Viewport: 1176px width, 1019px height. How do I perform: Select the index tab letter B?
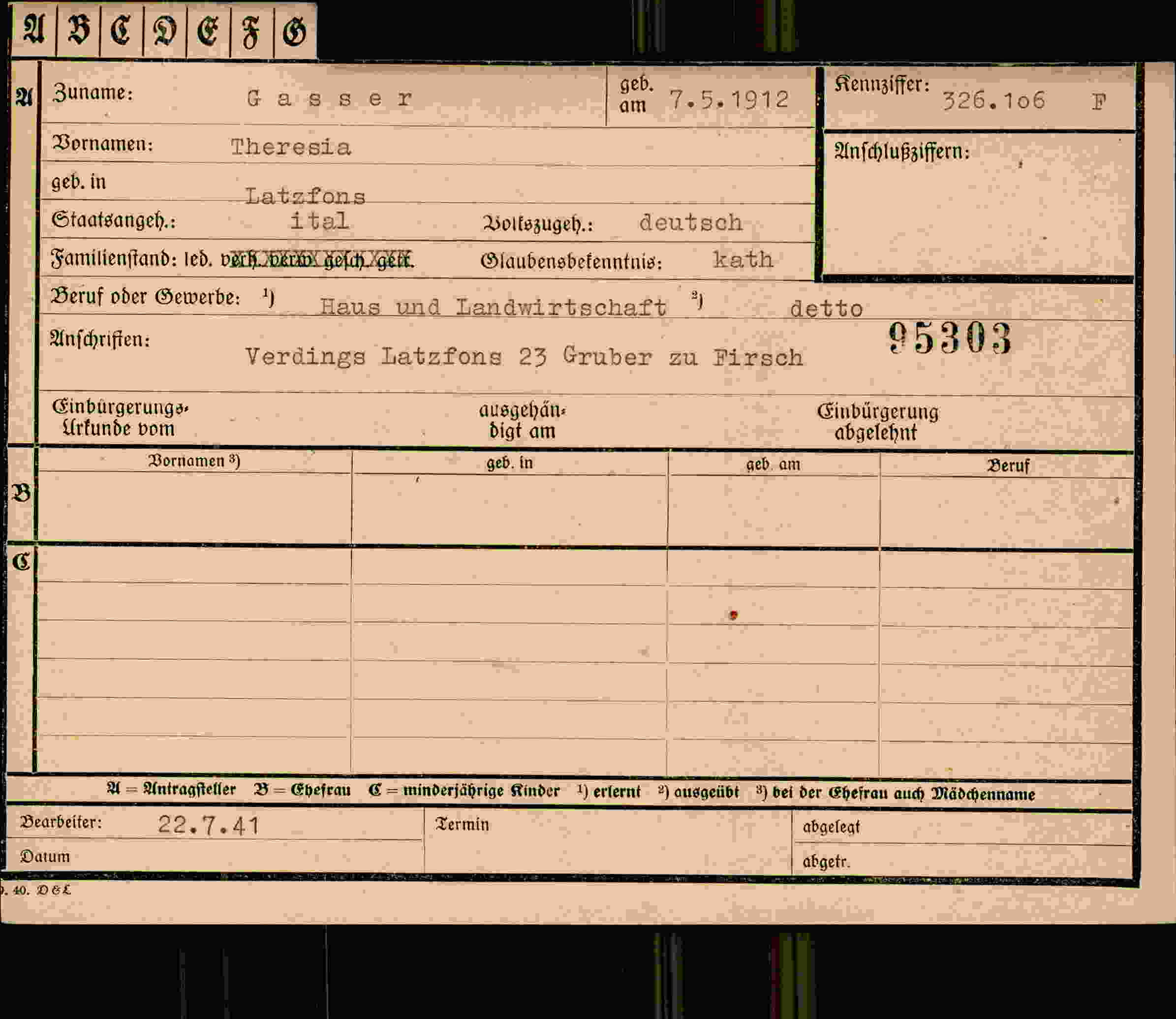pos(78,30)
